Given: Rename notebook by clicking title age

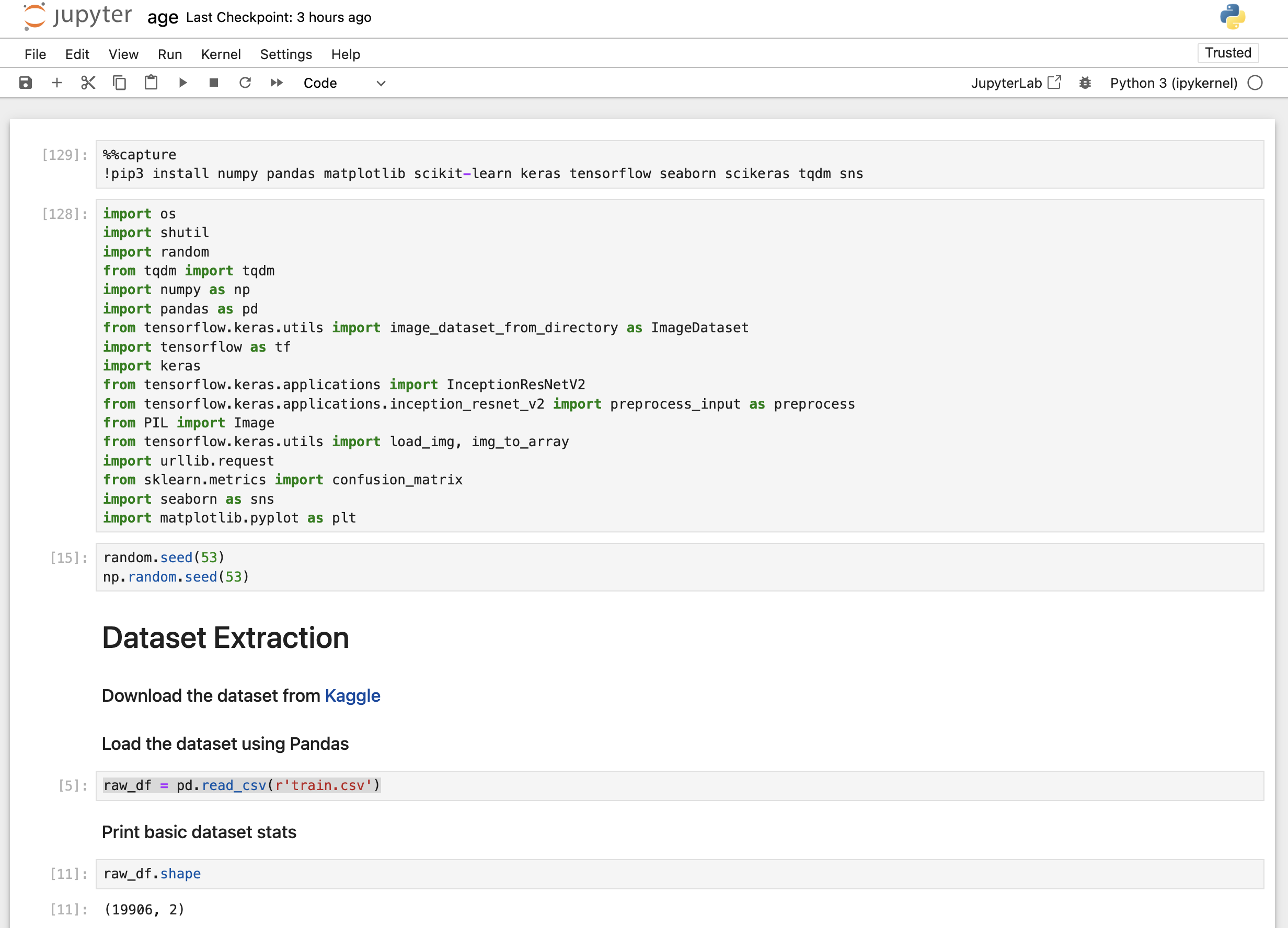Looking at the screenshot, I should 163,18.
